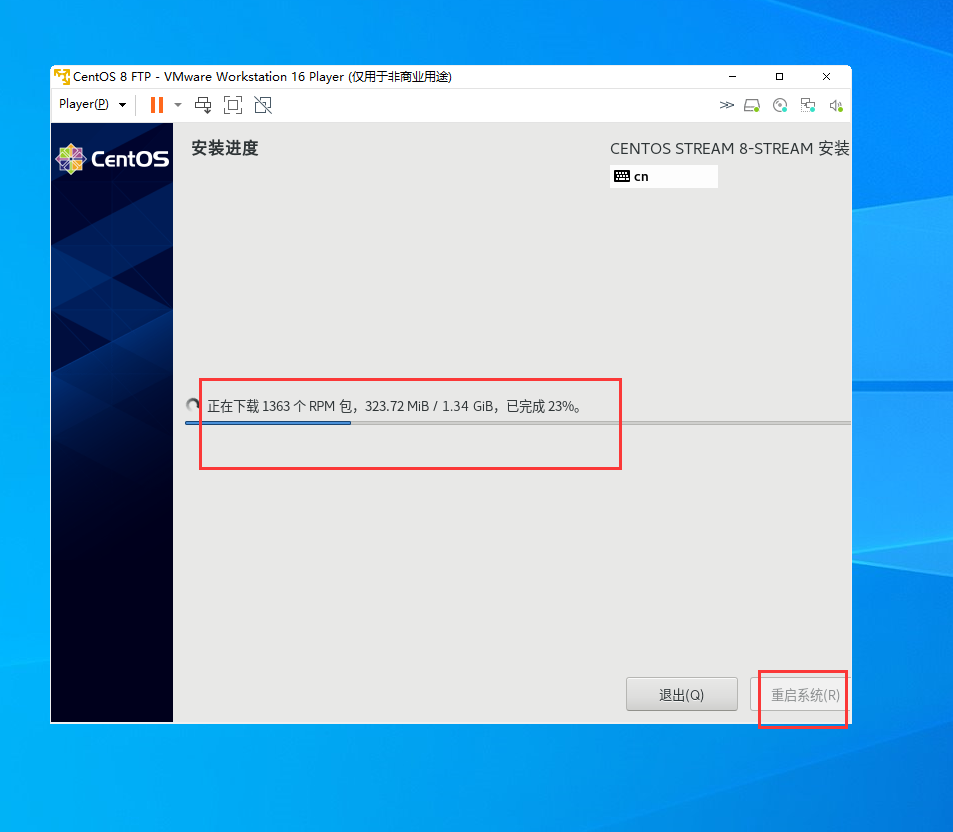This screenshot has width=953, height=832.
Task: Click the CENTOS STREAM 8-STREAM 安装 label
Action: point(729,148)
